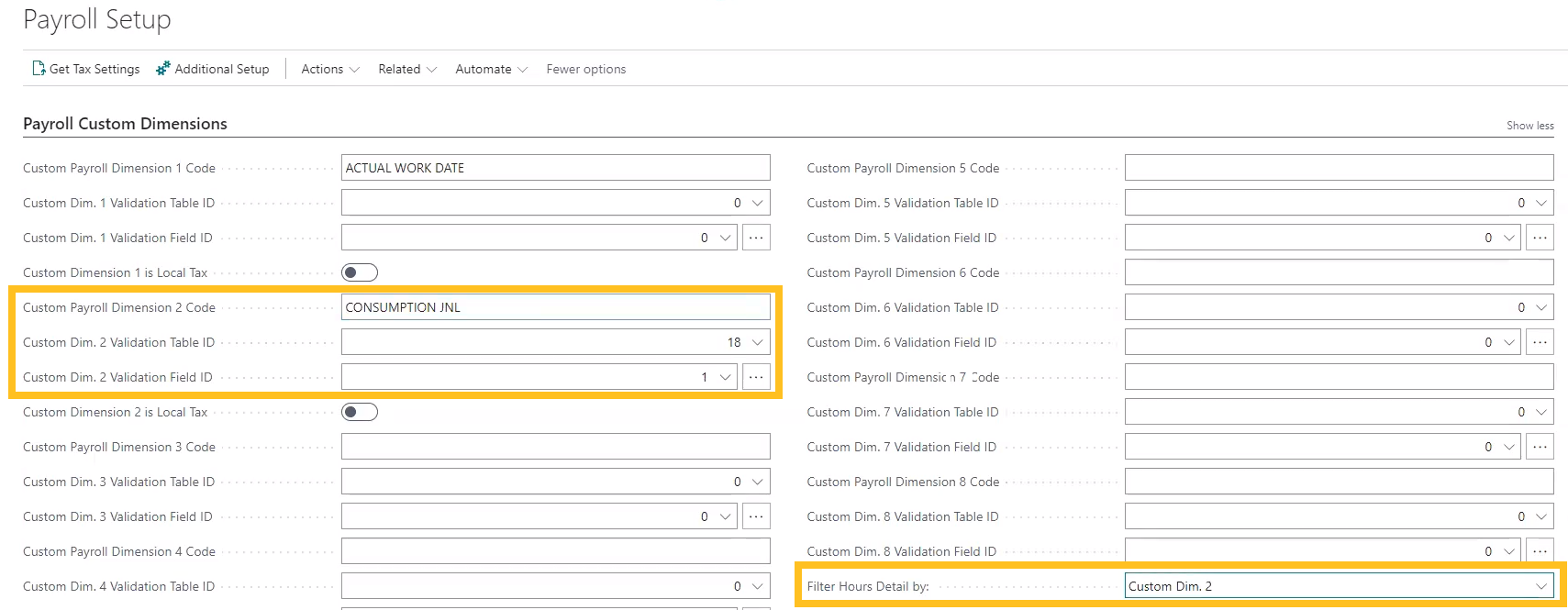Expand the Filter Hours Detail by dropdown
This screenshot has width=1568, height=610.
[x=1541, y=586]
